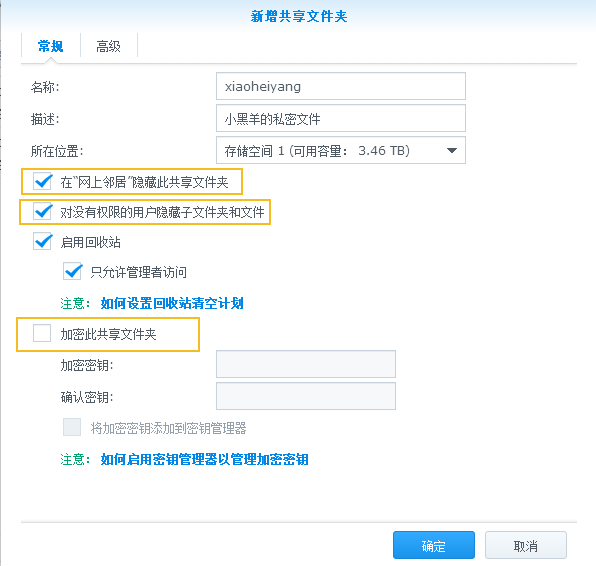This screenshot has width=596, height=566.
Task: Click the 名称 field containing xiaoheiyang
Action: (x=341, y=86)
